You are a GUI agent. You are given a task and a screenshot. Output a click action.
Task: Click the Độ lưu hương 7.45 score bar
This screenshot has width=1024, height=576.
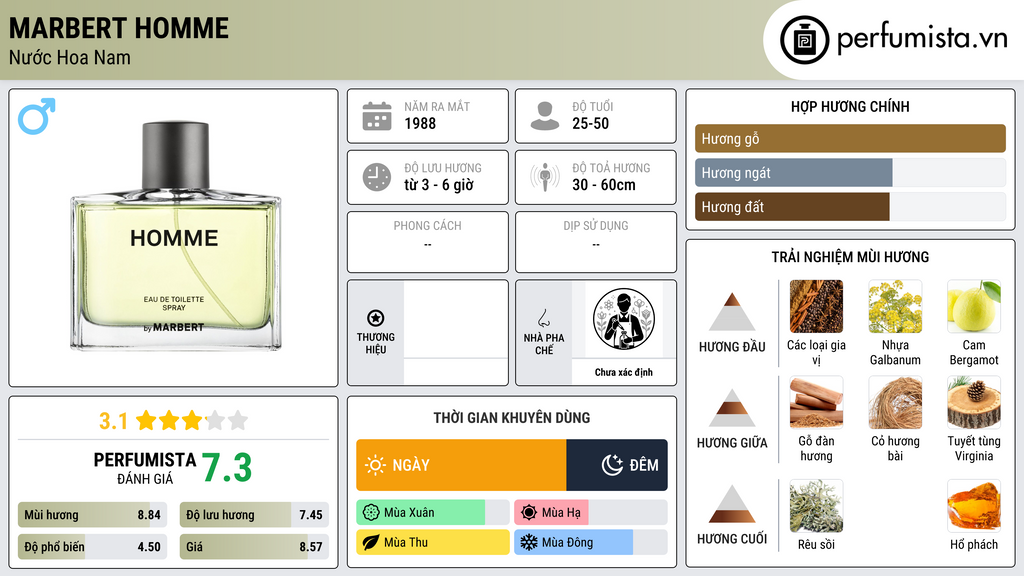[254, 515]
